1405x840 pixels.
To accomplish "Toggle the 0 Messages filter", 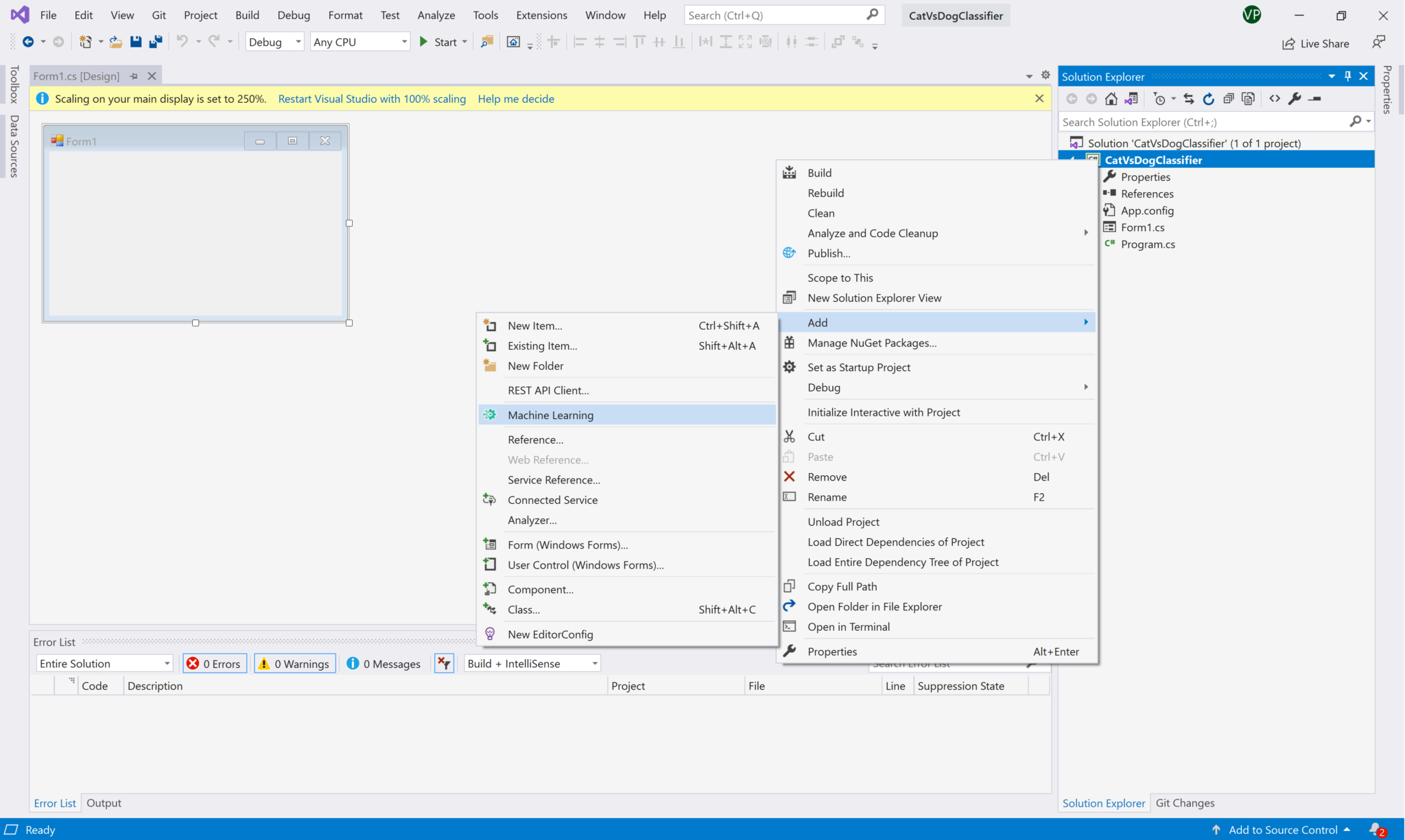I will pyautogui.click(x=383, y=664).
